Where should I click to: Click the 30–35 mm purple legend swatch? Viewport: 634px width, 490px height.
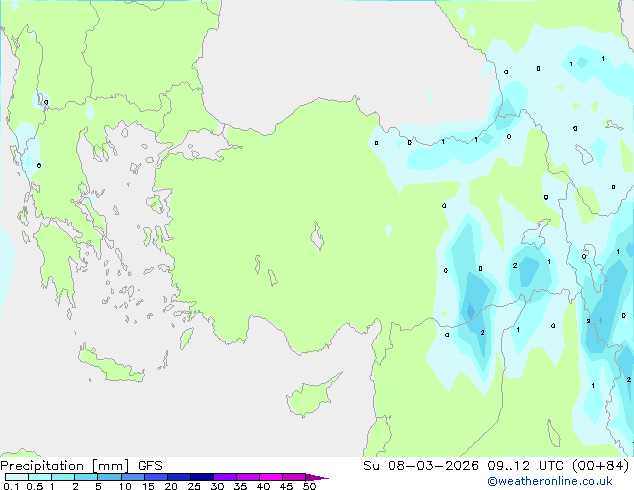pos(224,477)
